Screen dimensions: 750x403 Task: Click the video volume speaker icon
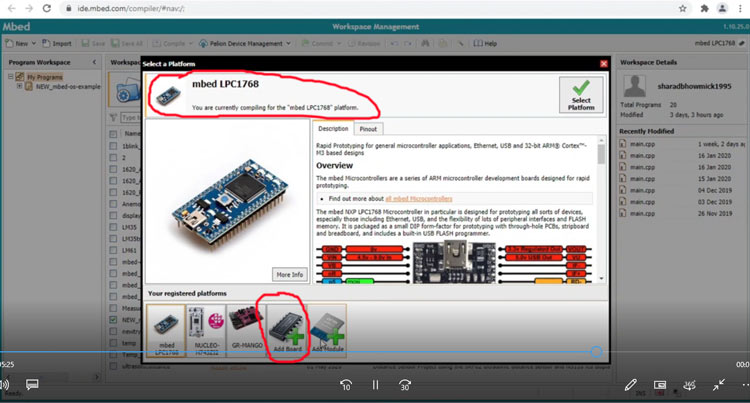[5, 384]
